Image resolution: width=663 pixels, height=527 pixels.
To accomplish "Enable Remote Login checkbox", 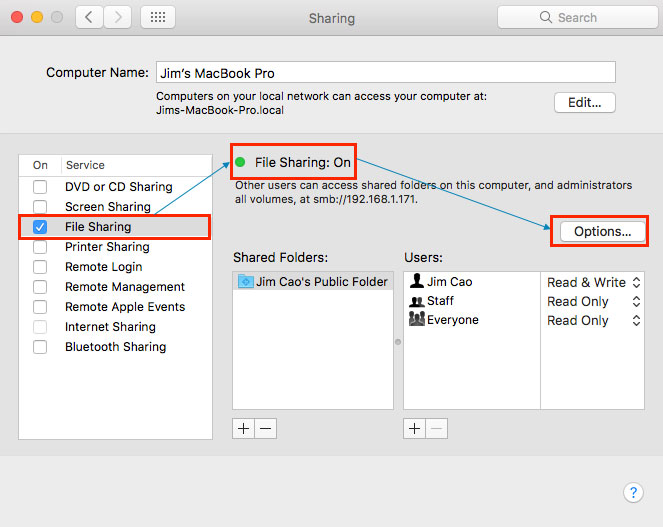I will click(40, 266).
